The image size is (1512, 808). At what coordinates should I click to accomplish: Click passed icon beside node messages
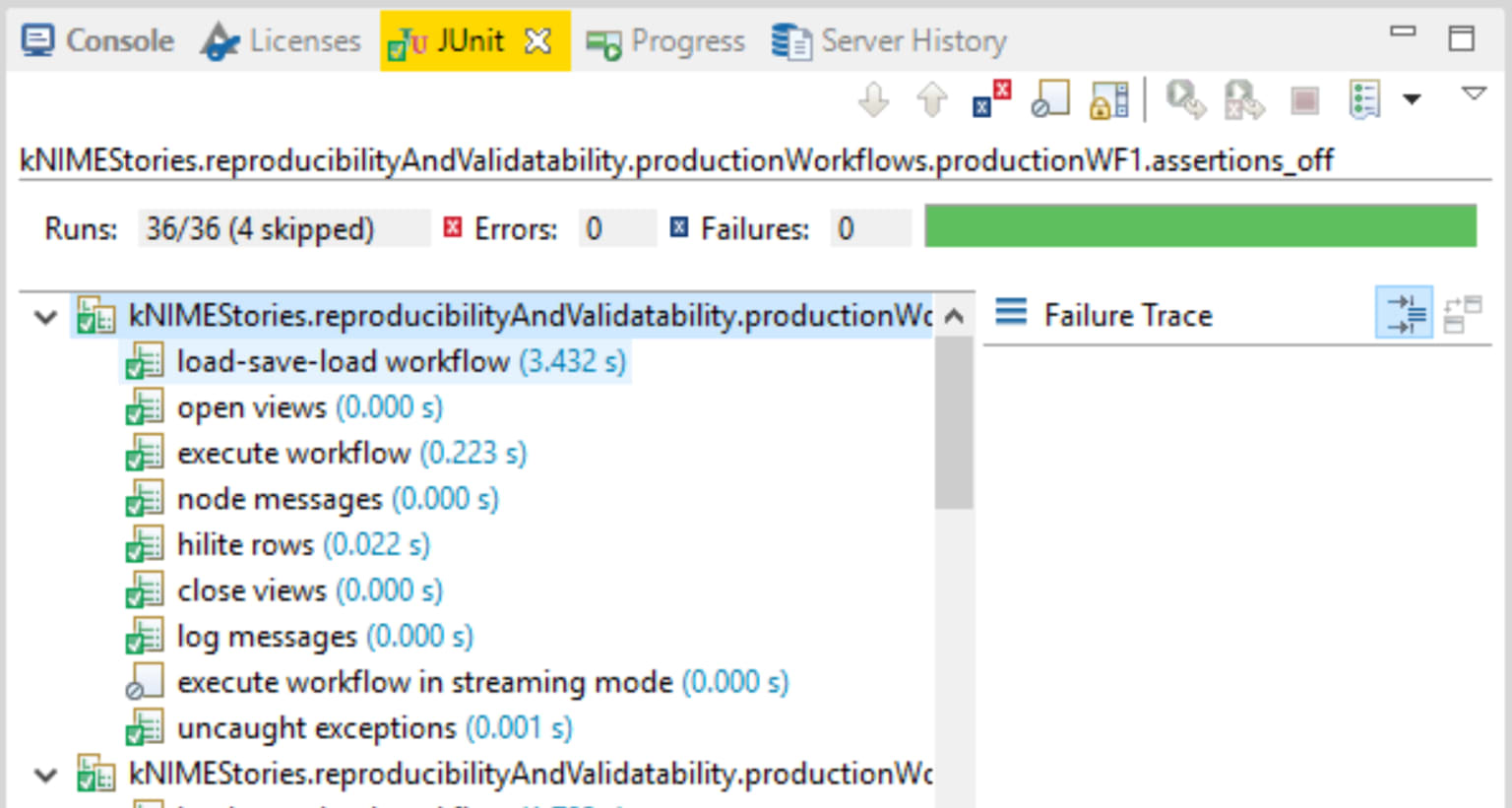coord(145,499)
